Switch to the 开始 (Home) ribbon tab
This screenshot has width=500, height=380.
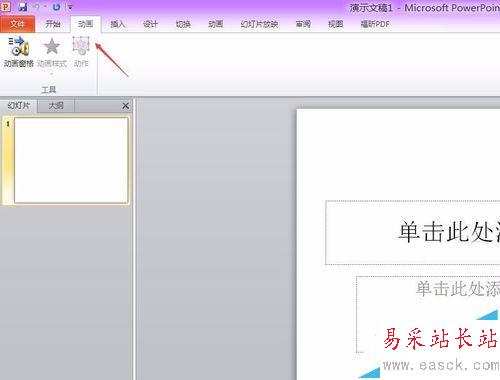point(53,24)
